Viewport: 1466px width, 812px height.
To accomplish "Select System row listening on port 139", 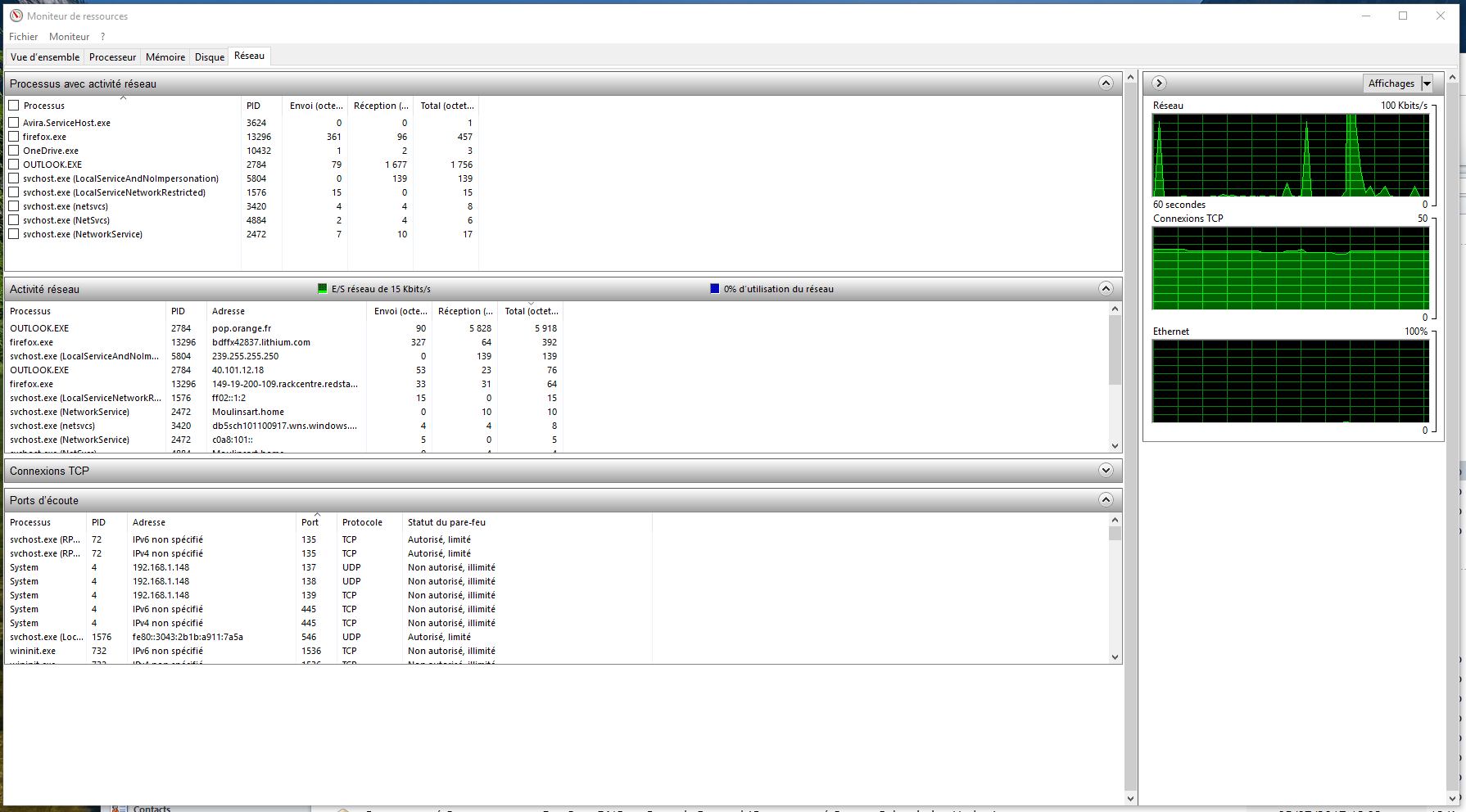I will tap(328, 595).
